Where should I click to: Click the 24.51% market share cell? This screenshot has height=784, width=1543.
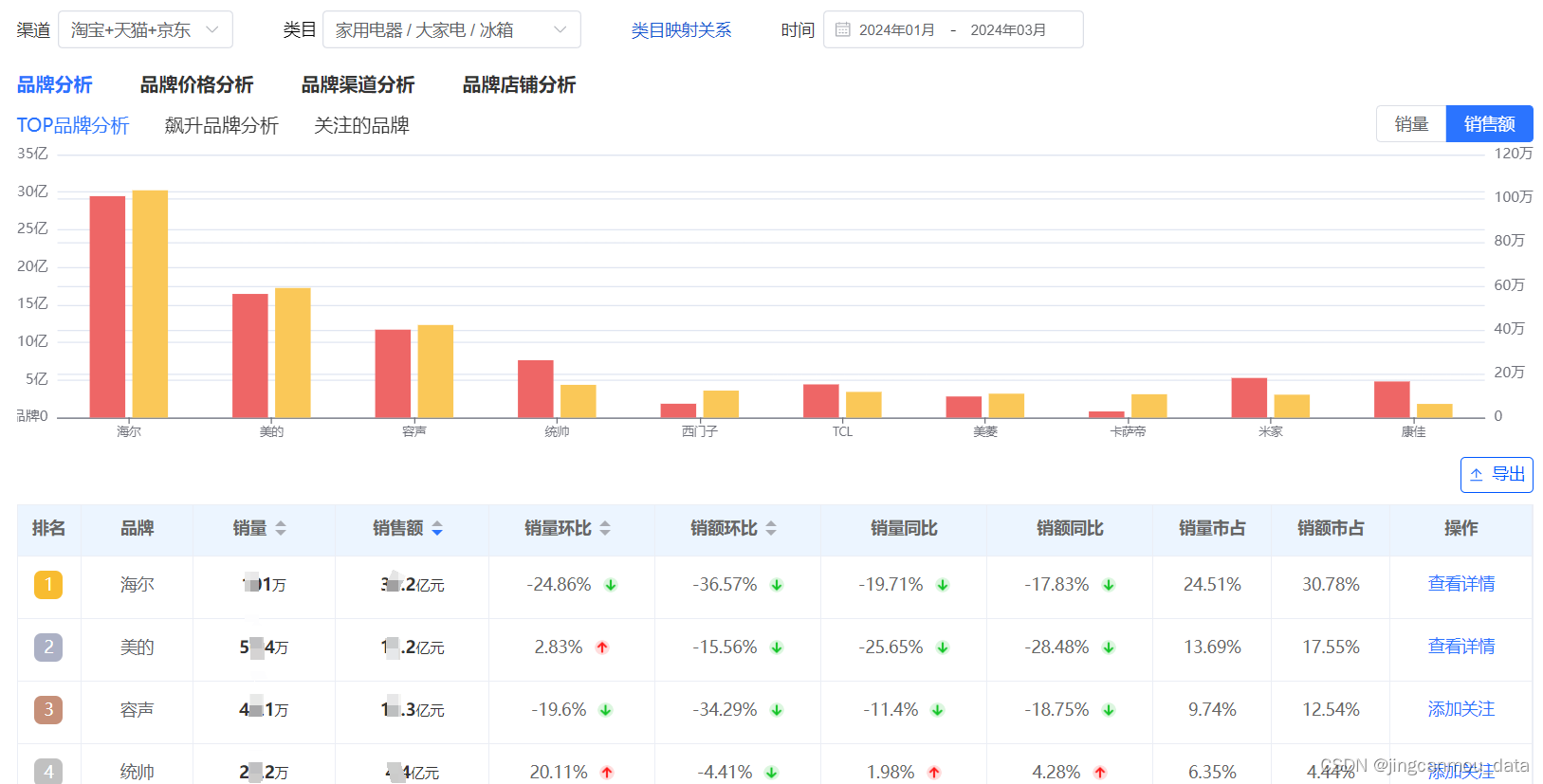pos(1212,585)
